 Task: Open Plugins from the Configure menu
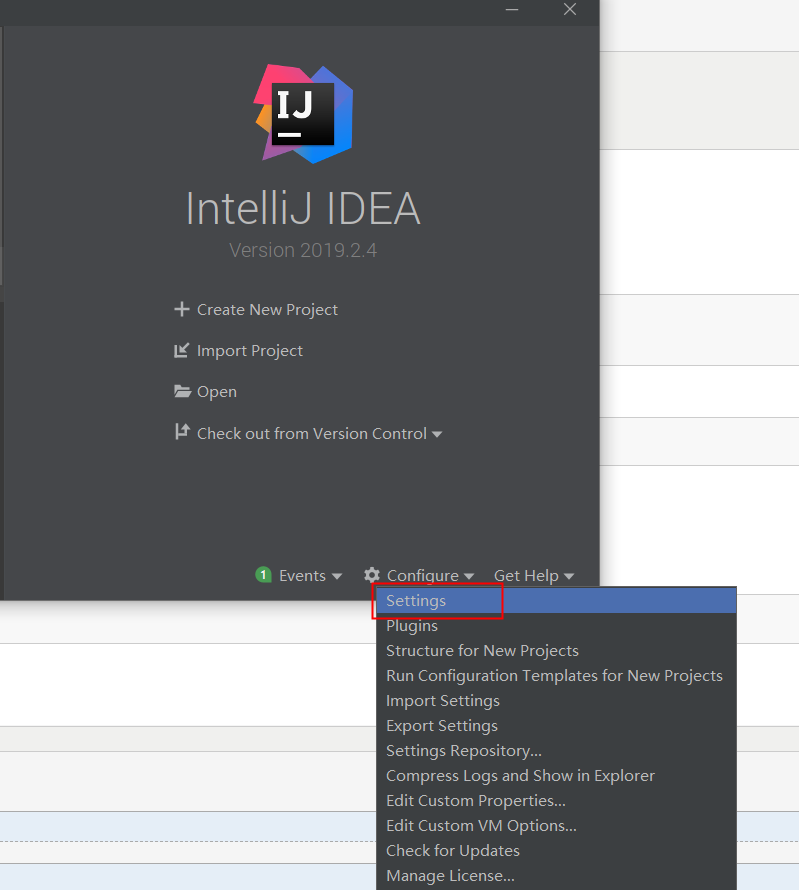pyautogui.click(x=556, y=625)
